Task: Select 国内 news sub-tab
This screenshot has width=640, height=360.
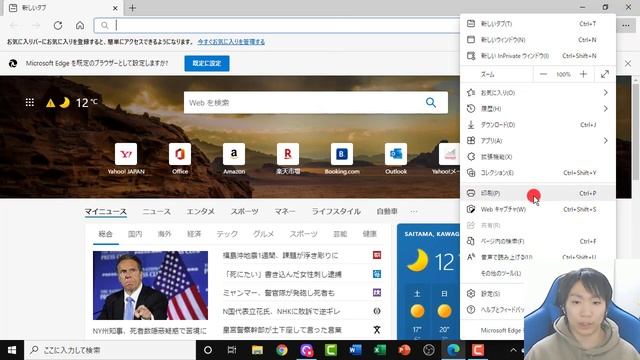Action: coord(135,234)
